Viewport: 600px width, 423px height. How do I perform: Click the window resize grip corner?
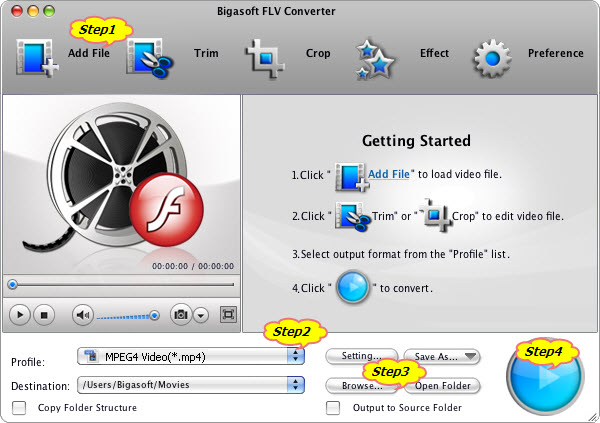(x=593, y=416)
